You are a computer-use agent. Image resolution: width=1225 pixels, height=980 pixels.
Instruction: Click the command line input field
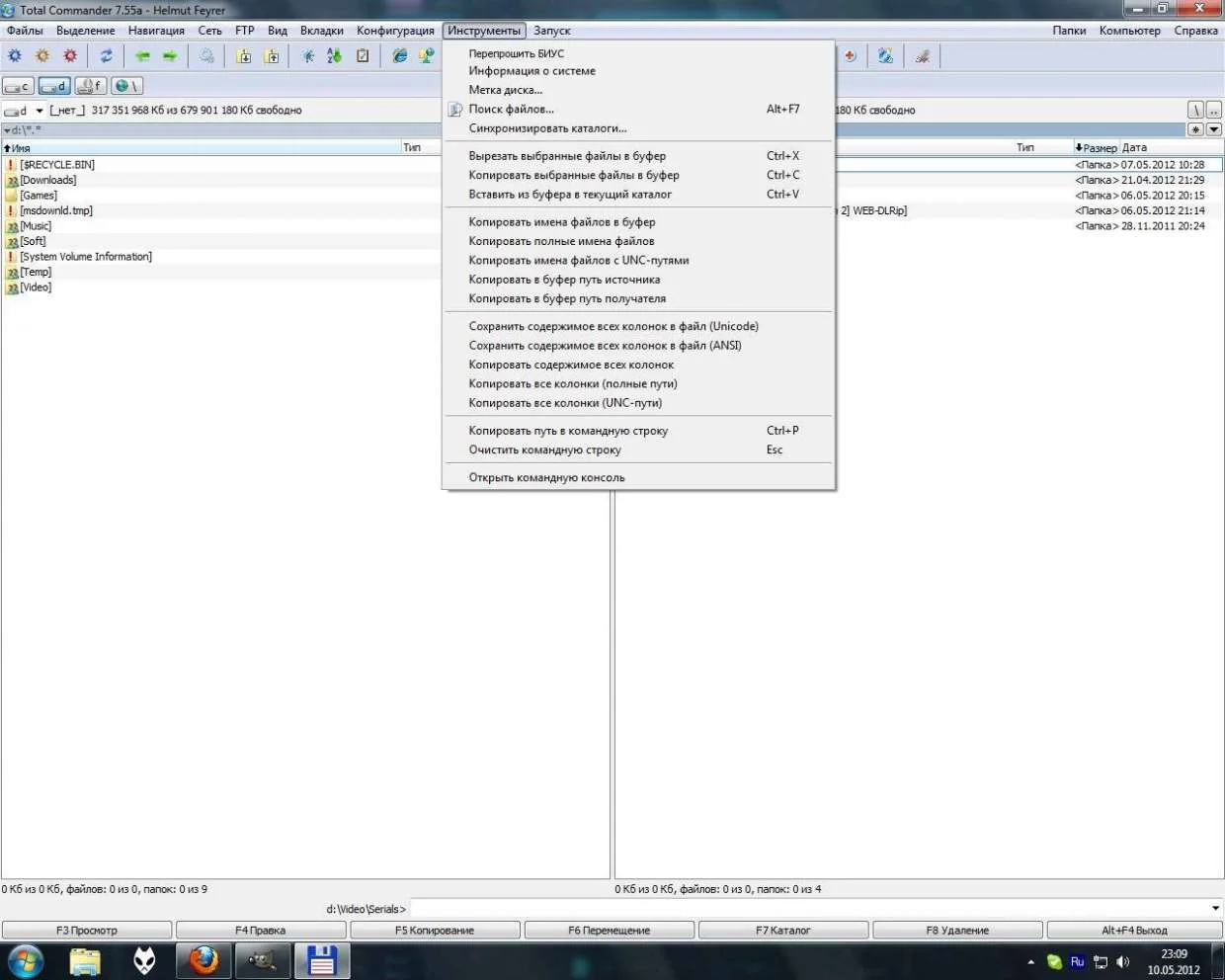pos(808,908)
